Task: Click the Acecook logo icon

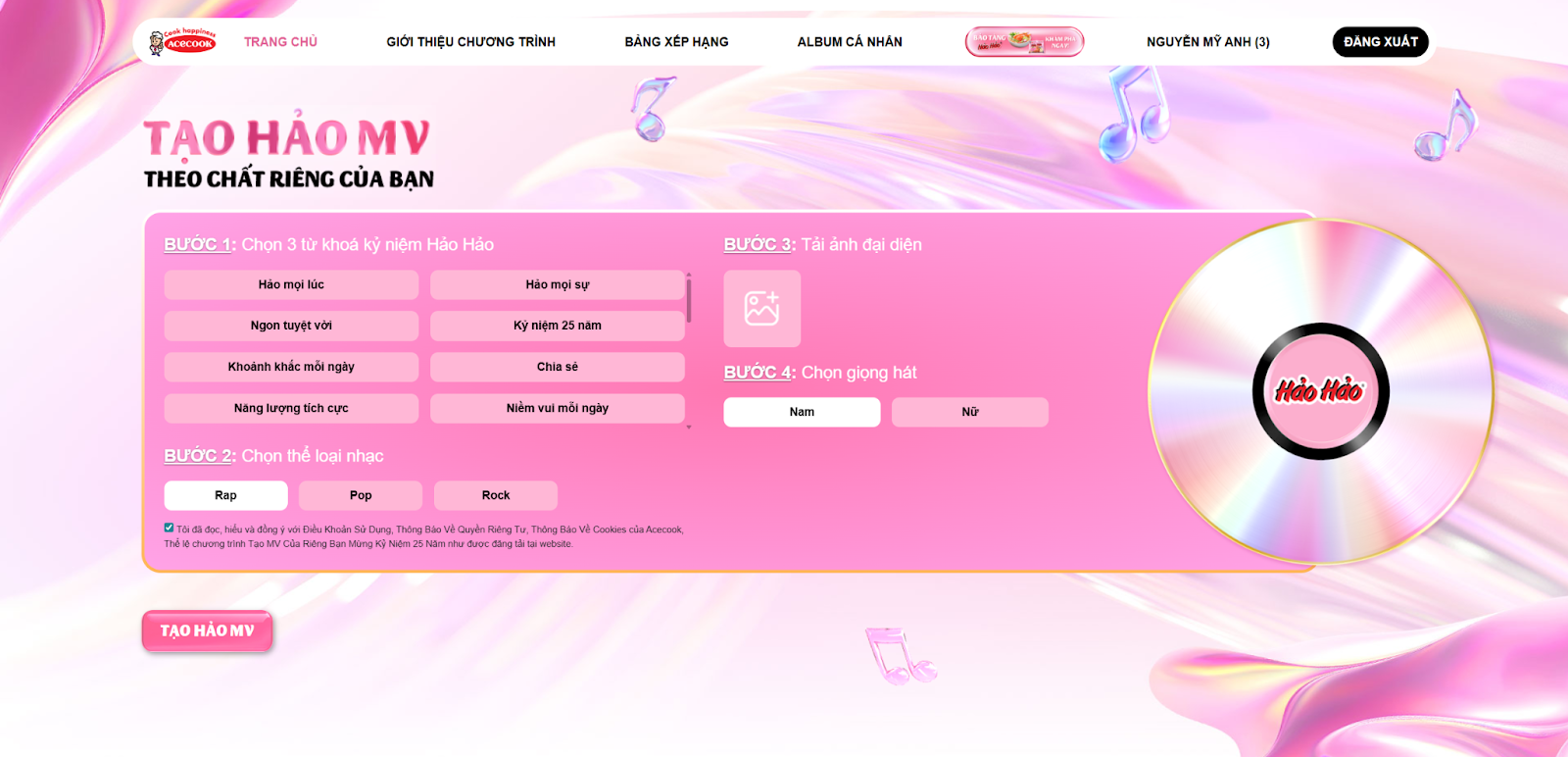Action: click(182, 41)
